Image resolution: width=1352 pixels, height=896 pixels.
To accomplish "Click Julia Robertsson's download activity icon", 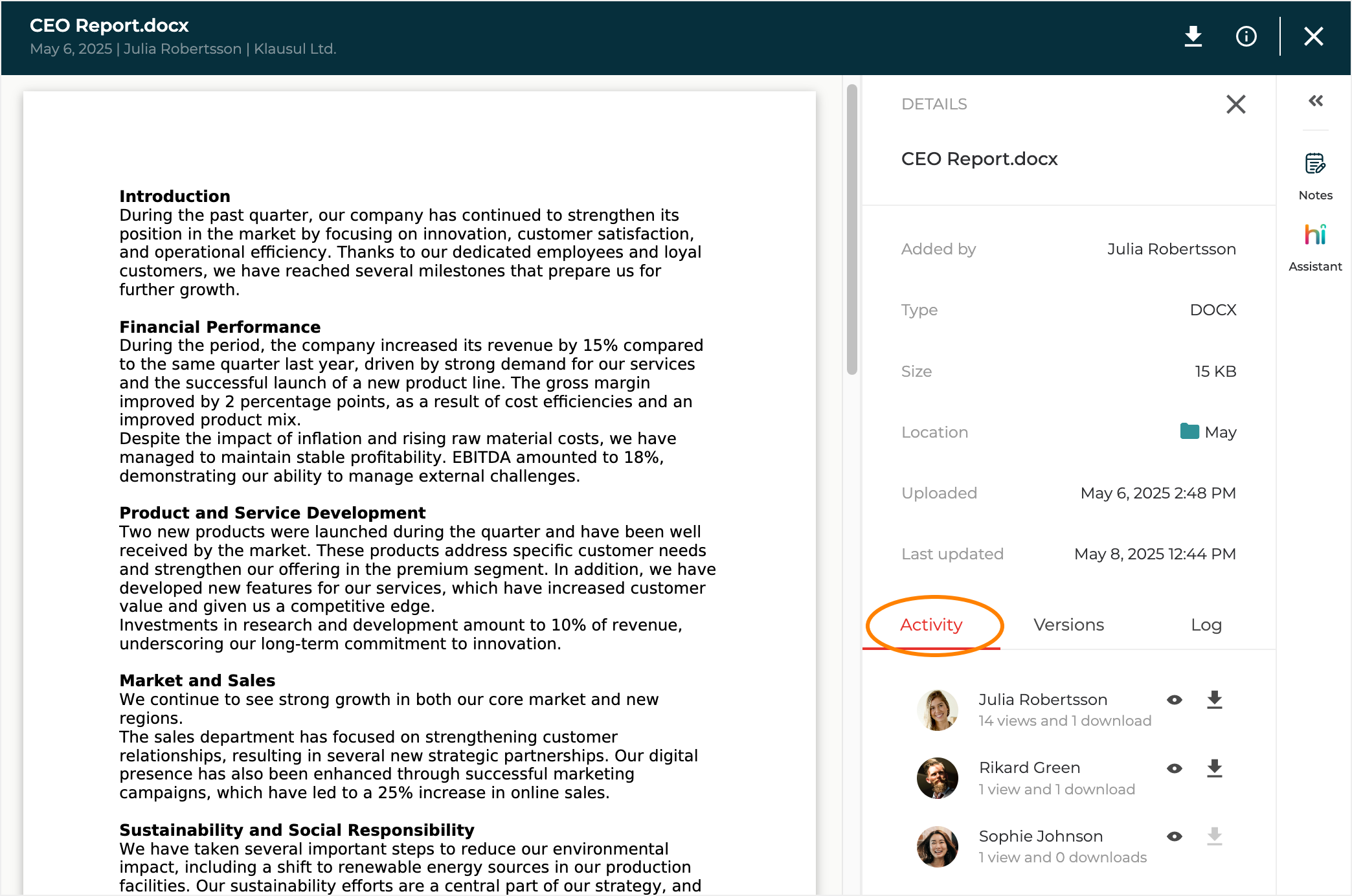I will (x=1214, y=699).
